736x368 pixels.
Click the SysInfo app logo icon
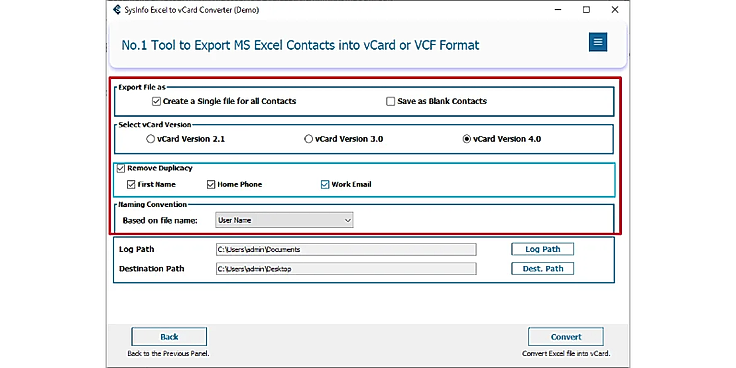117,10
